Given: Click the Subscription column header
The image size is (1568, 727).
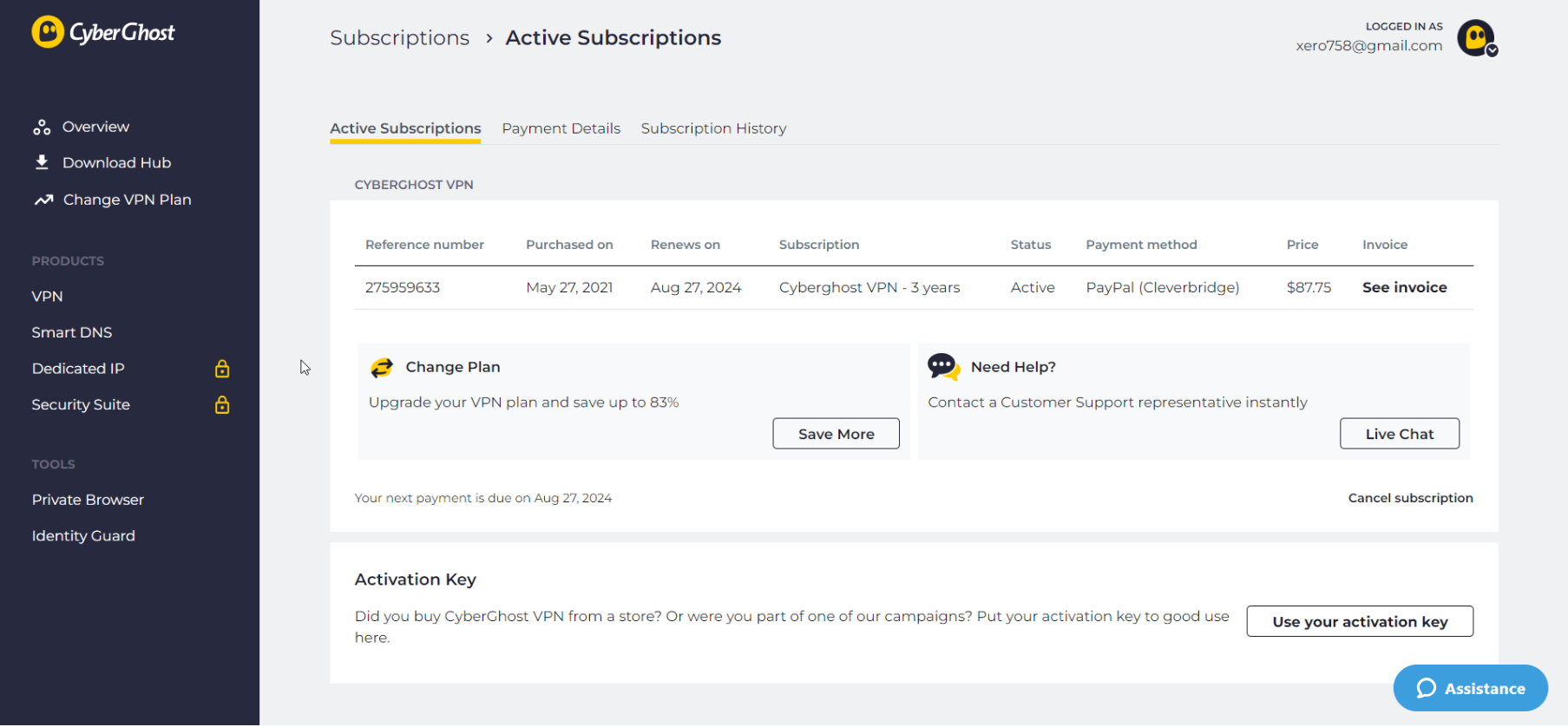Looking at the screenshot, I should 819,245.
